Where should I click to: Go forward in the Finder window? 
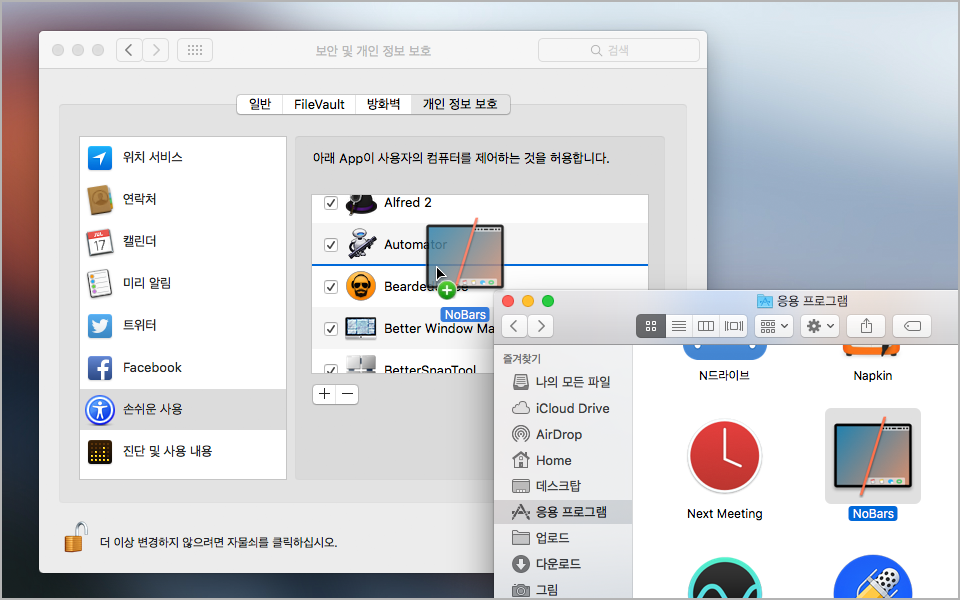(x=541, y=326)
